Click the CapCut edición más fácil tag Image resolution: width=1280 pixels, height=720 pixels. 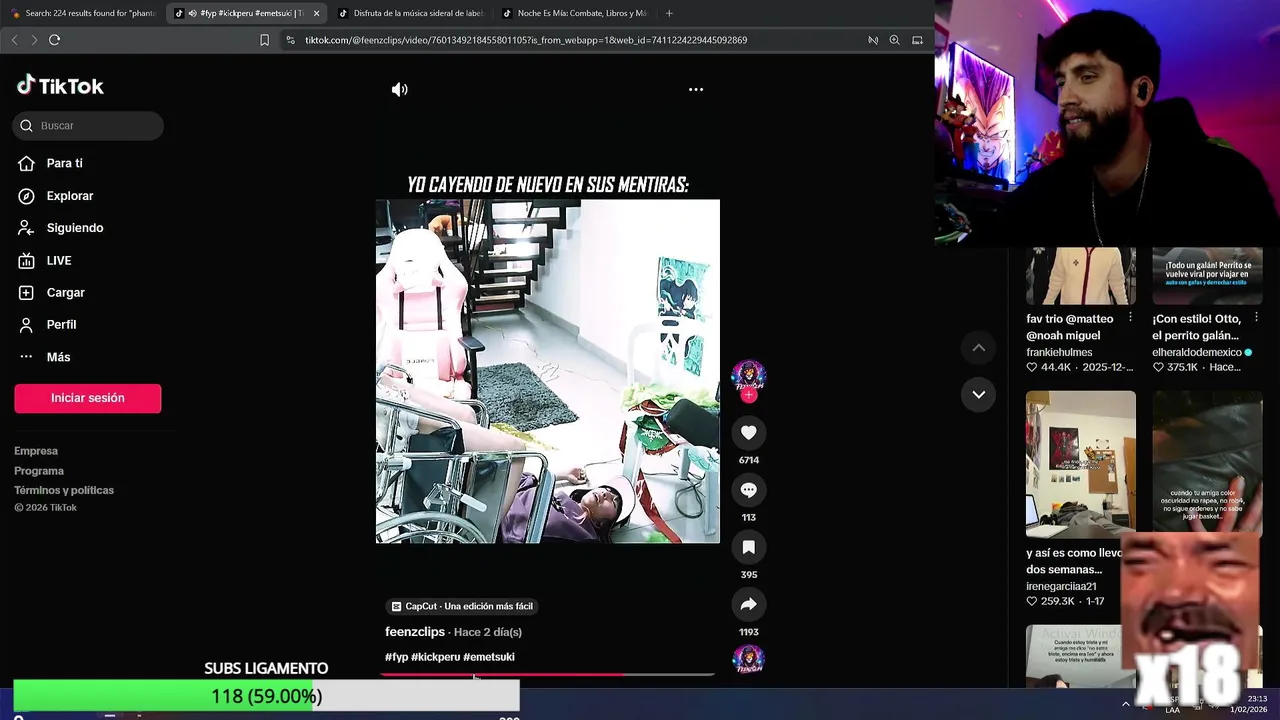point(462,606)
